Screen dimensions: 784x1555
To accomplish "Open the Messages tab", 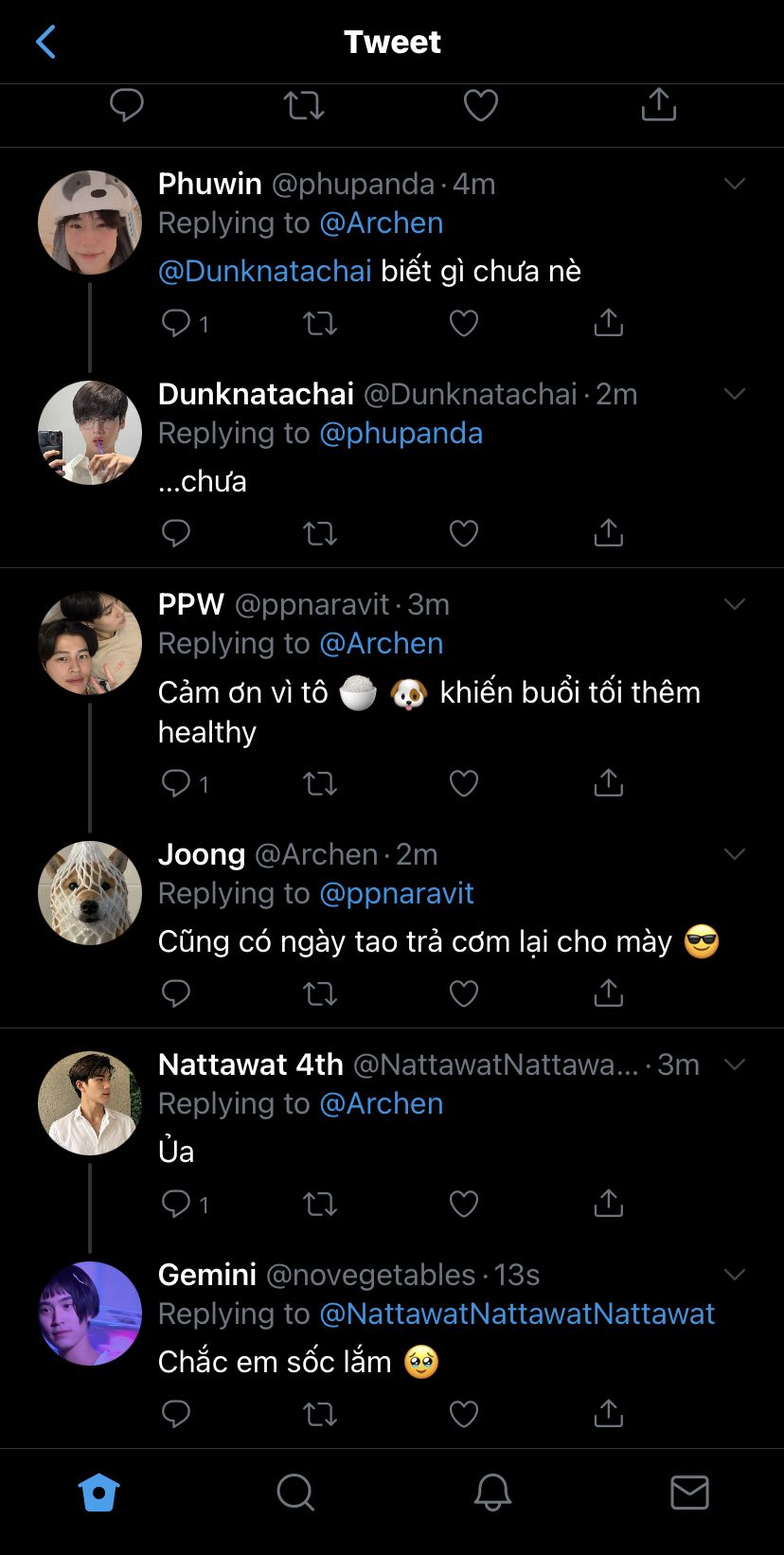I will pos(689,1492).
